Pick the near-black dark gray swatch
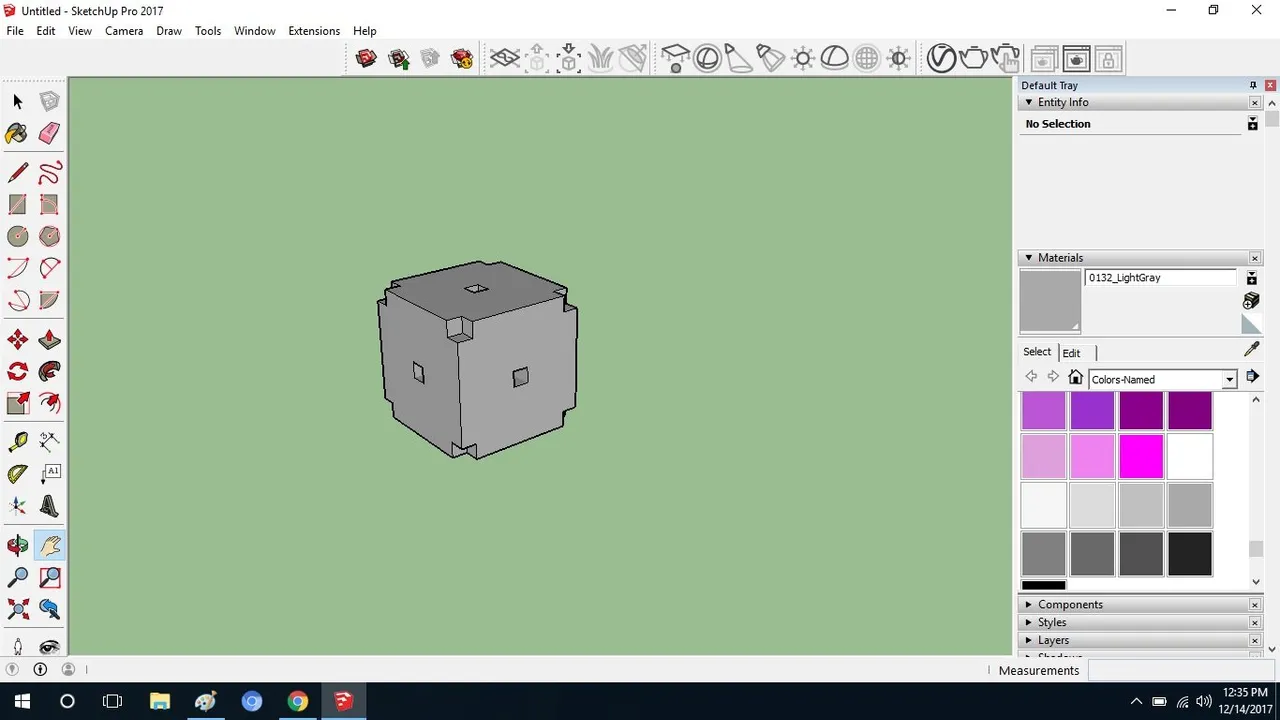 pos(1190,554)
